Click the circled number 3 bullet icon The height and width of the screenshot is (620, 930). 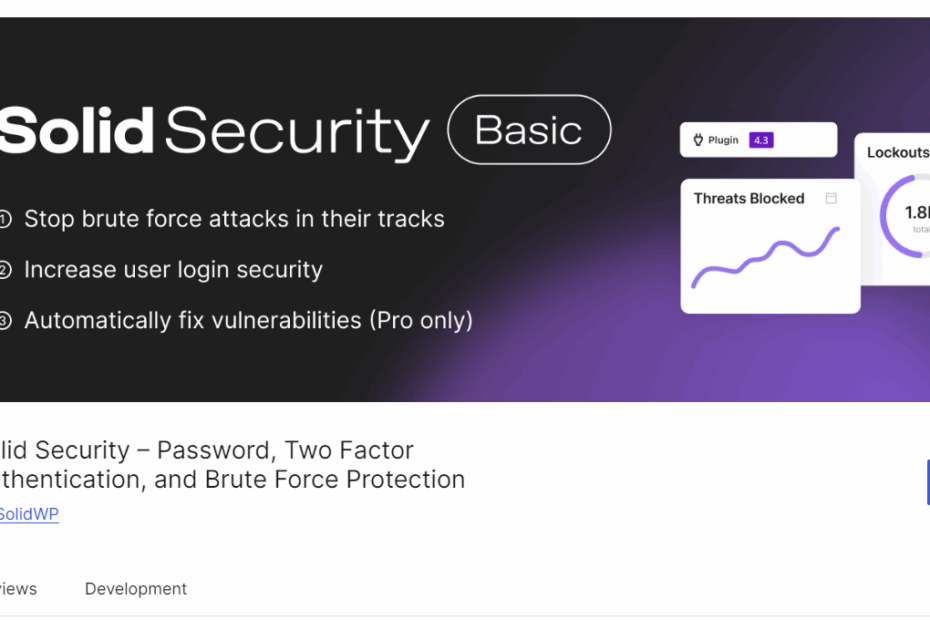4,321
